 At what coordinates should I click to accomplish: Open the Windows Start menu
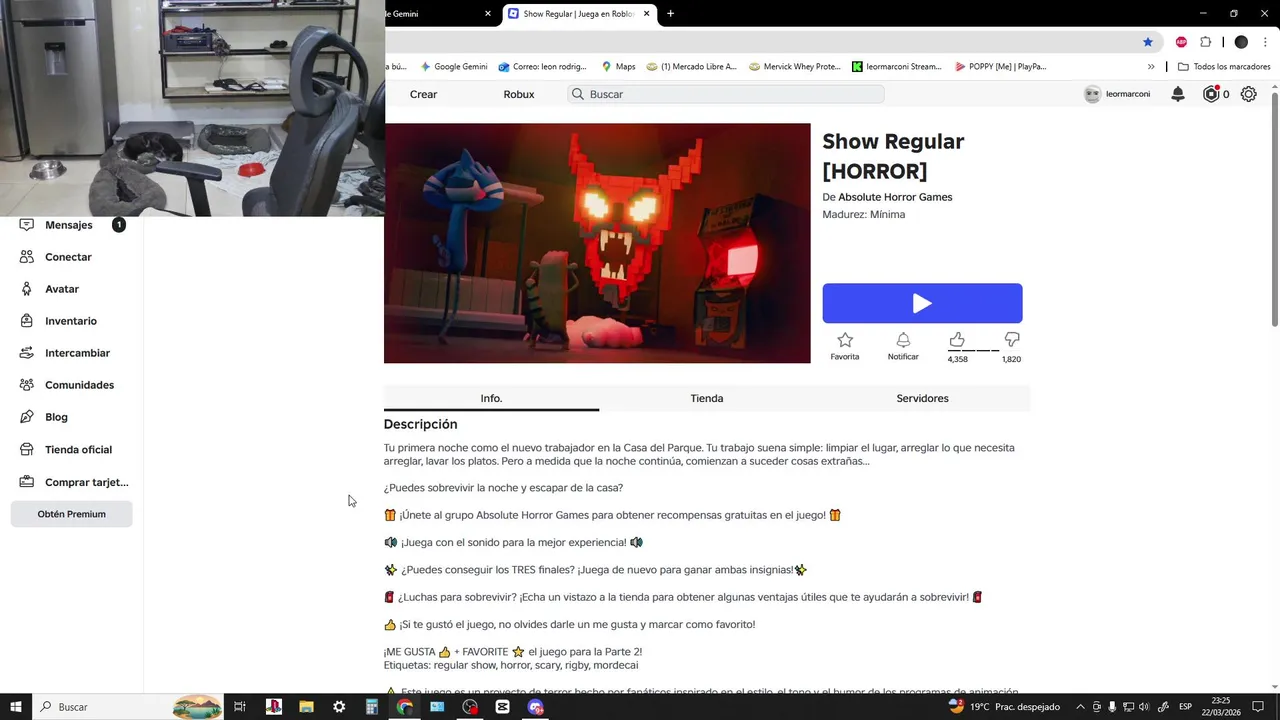(16, 707)
